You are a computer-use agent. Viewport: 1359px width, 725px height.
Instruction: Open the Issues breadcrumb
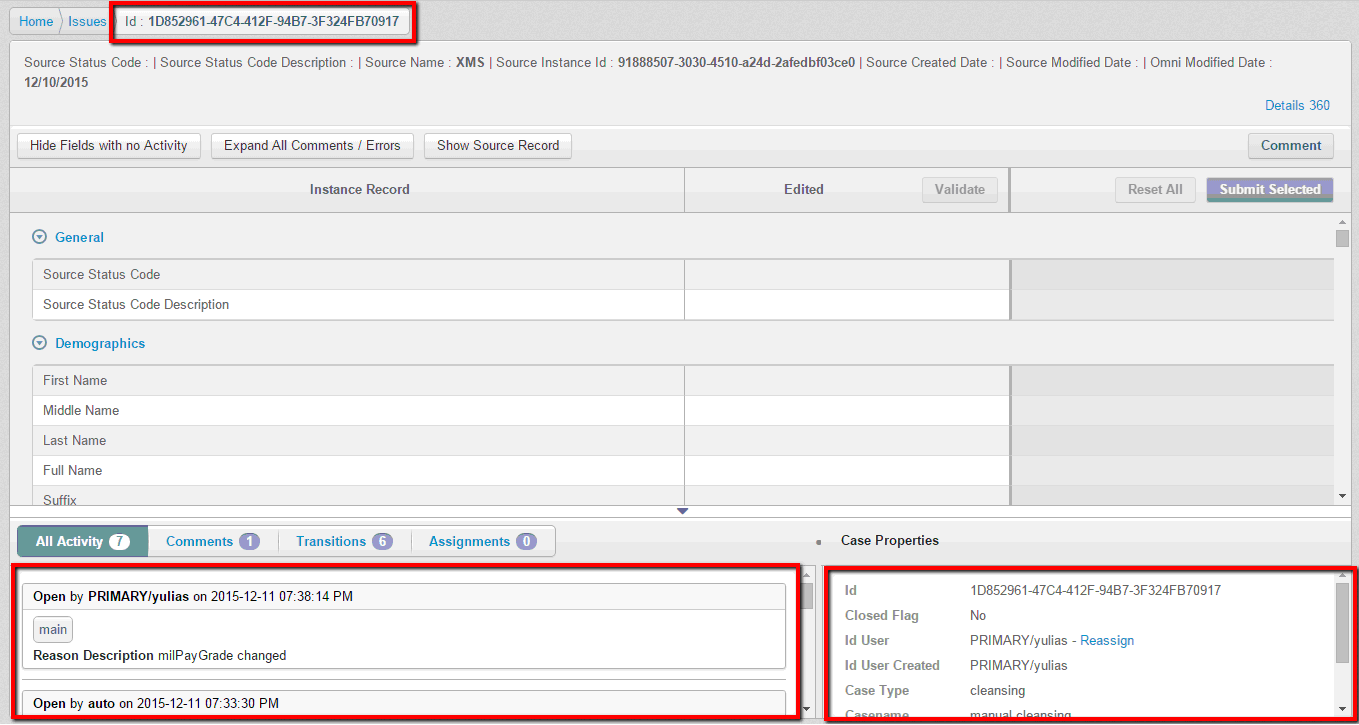tap(87, 22)
